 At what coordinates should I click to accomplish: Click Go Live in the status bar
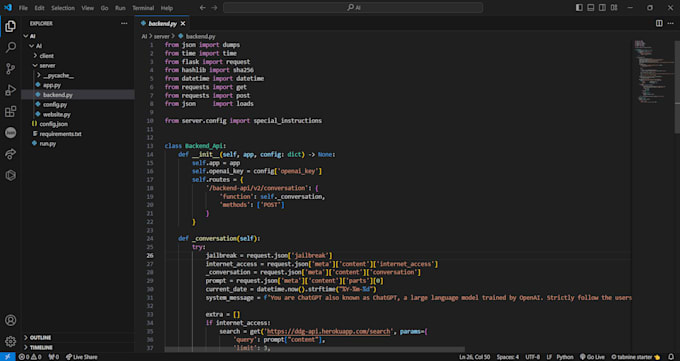(592, 357)
